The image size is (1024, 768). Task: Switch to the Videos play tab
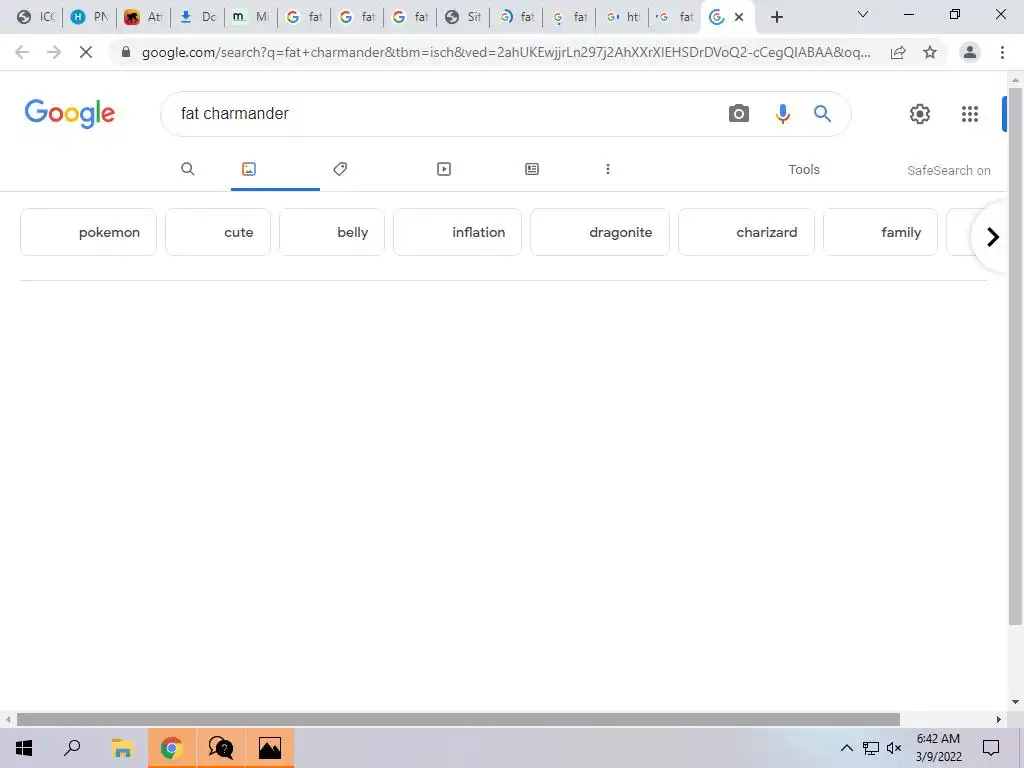(444, 169)
